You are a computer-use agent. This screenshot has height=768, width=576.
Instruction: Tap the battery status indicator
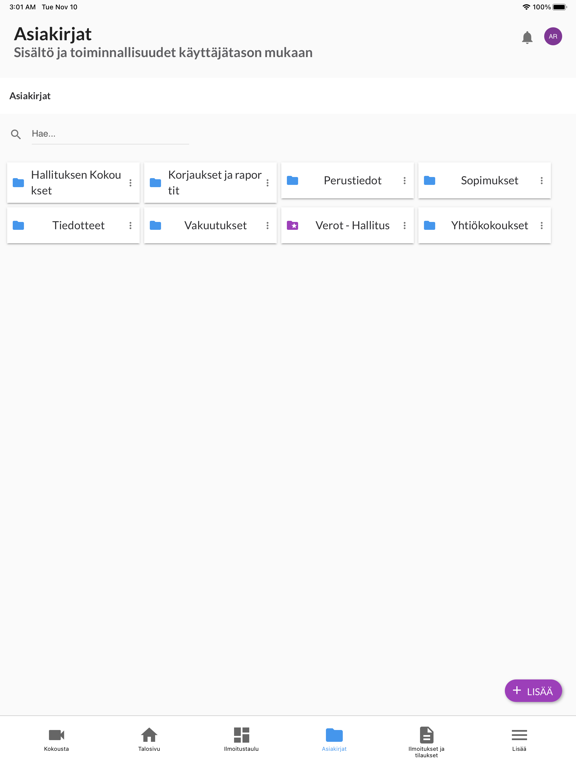[x=560, y=7]
